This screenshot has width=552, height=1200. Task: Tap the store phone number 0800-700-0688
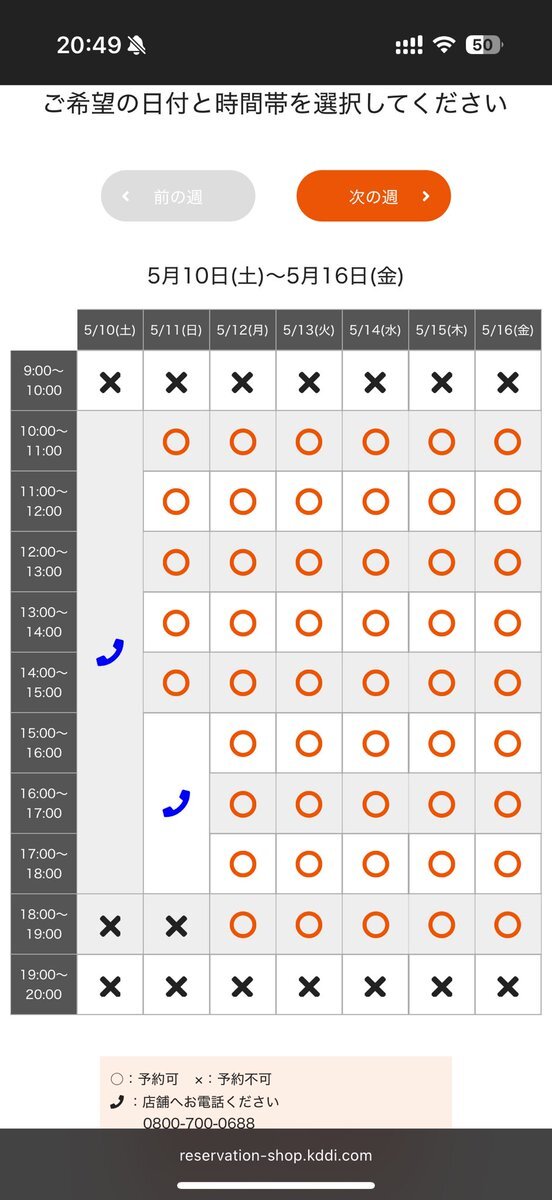[199, 1122]
